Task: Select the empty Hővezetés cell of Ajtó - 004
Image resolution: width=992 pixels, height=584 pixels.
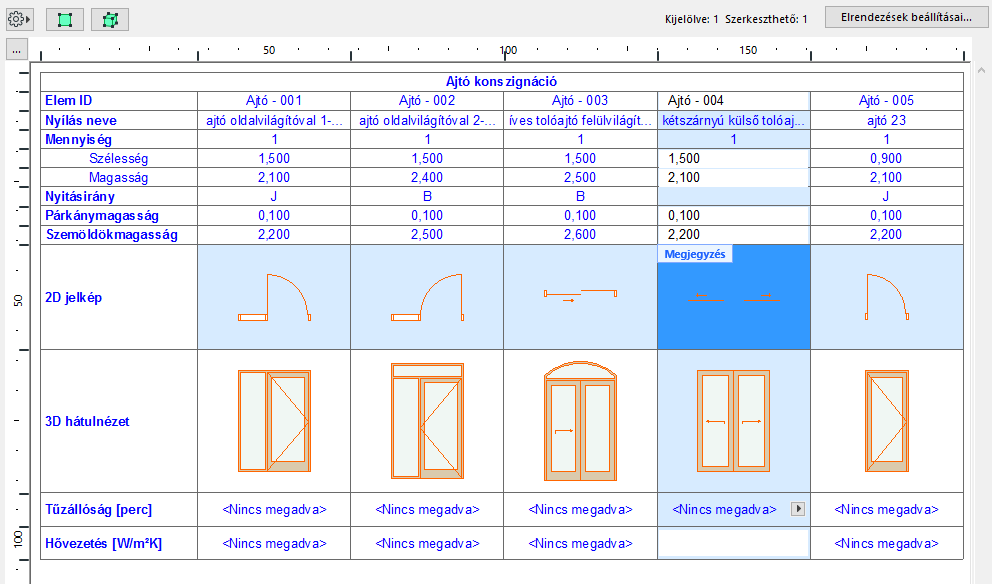Action: (x=733, y=543)
